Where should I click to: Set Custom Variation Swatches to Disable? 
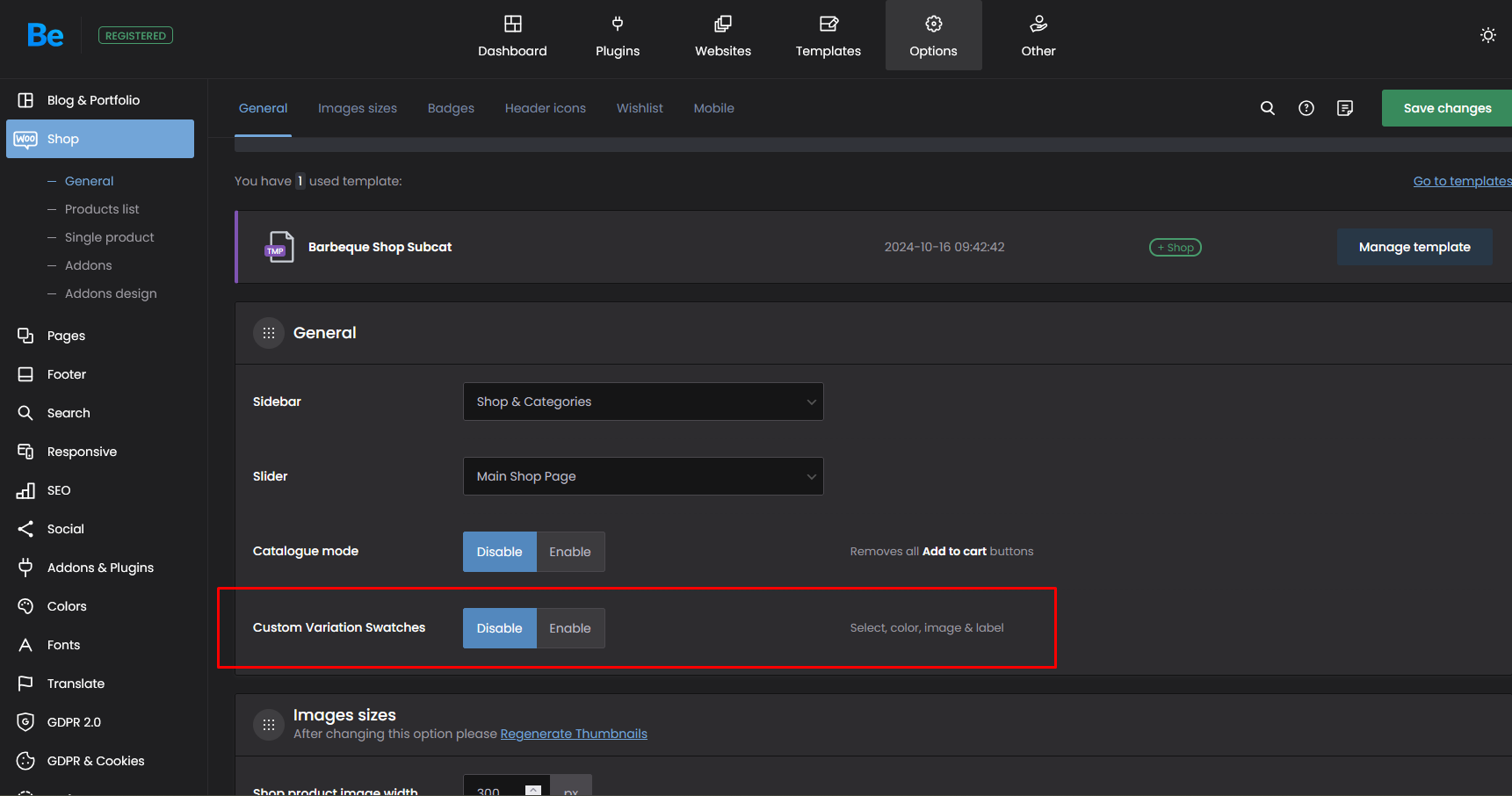coord(499,628)
